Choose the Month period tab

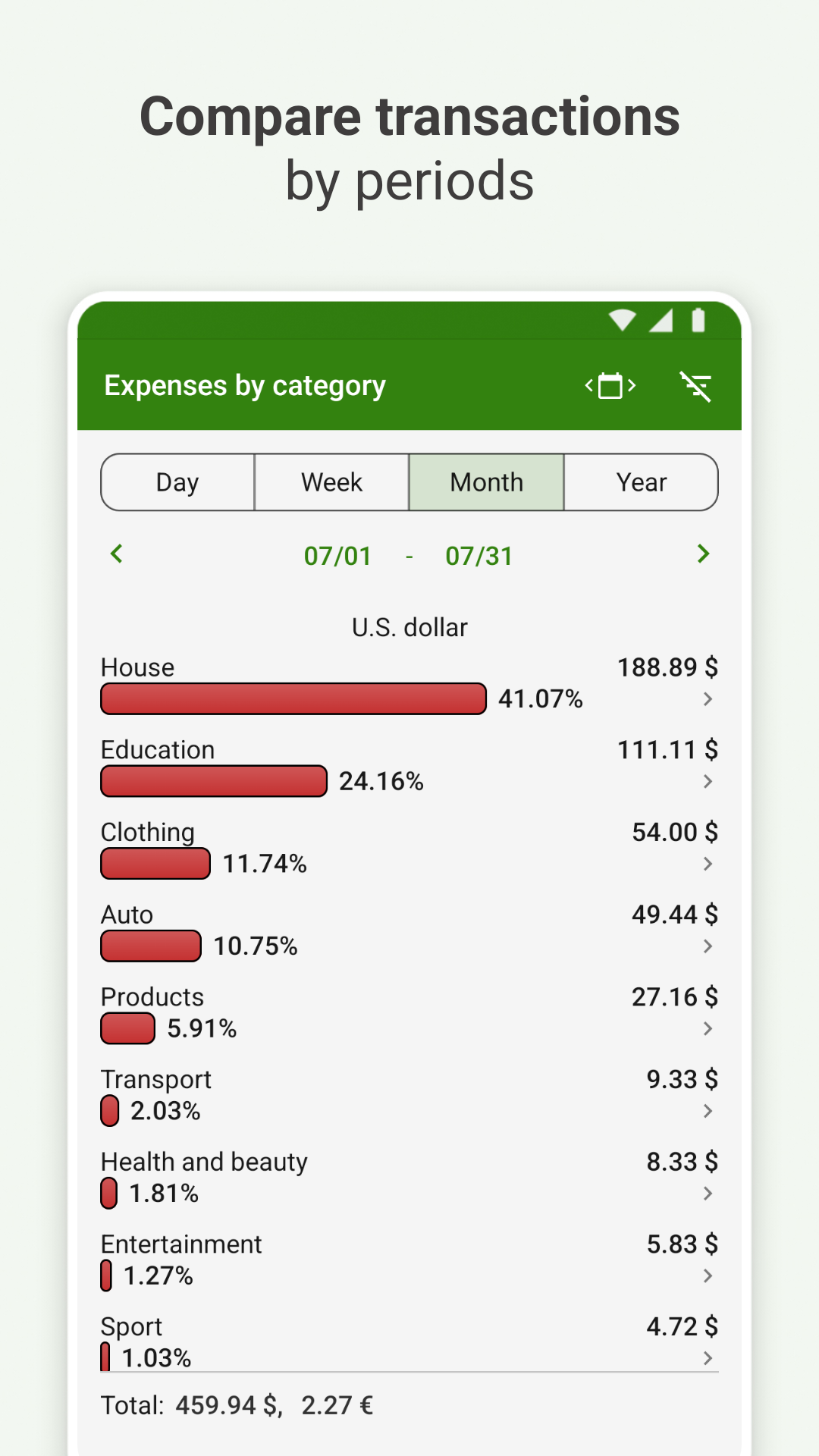[487, 482]
